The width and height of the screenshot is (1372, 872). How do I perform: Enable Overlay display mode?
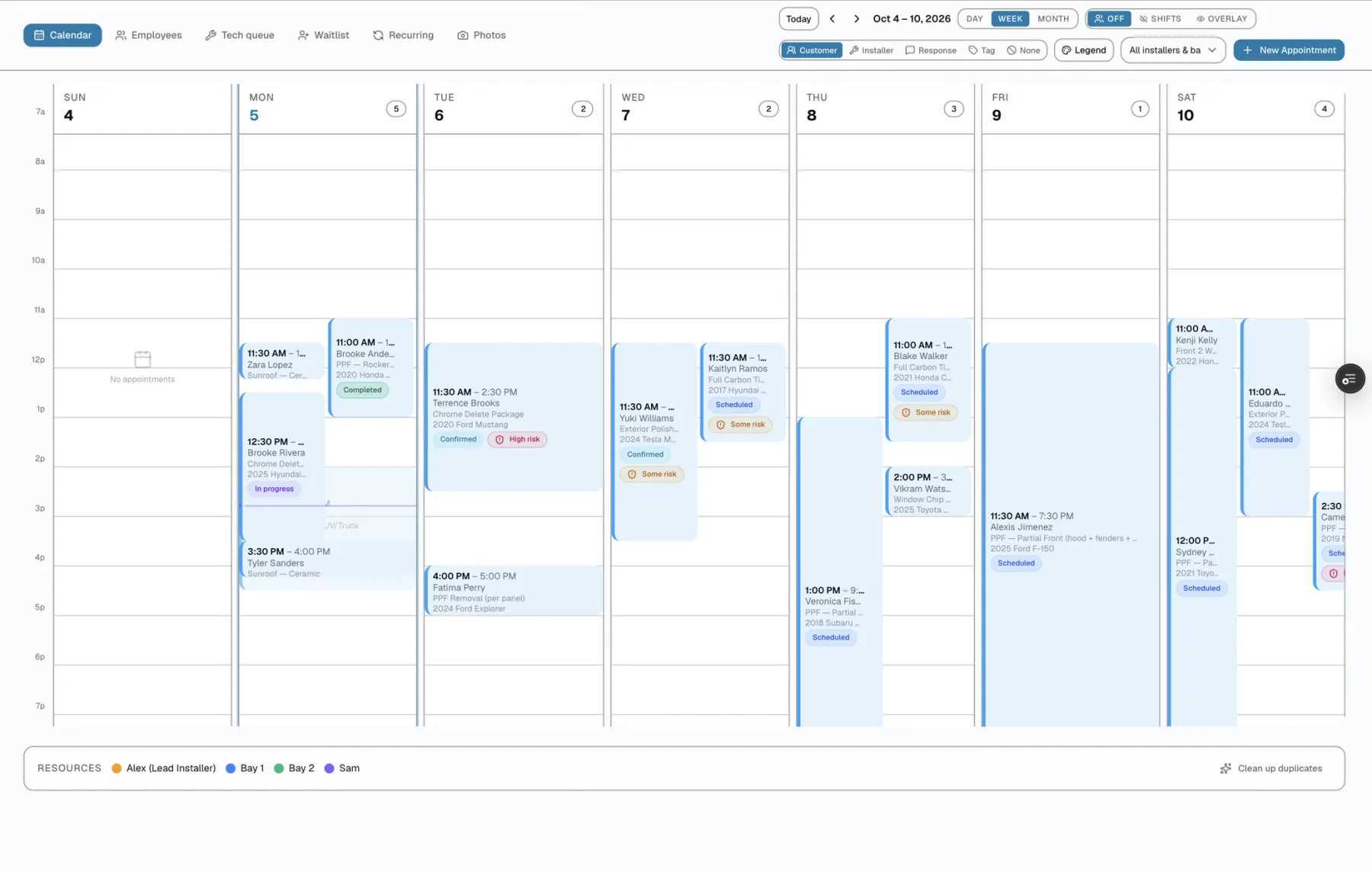pos(1221,19)
